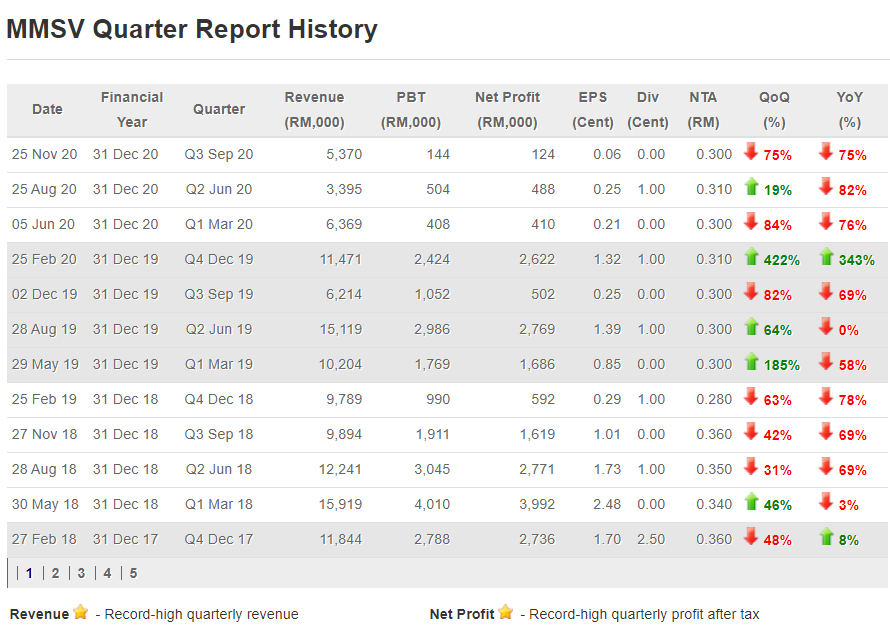This screenshot has height=642, width=890.
Task: Click the red YoY arrow beside 0%
Action: pyautogui.click(x=826, y=327)
